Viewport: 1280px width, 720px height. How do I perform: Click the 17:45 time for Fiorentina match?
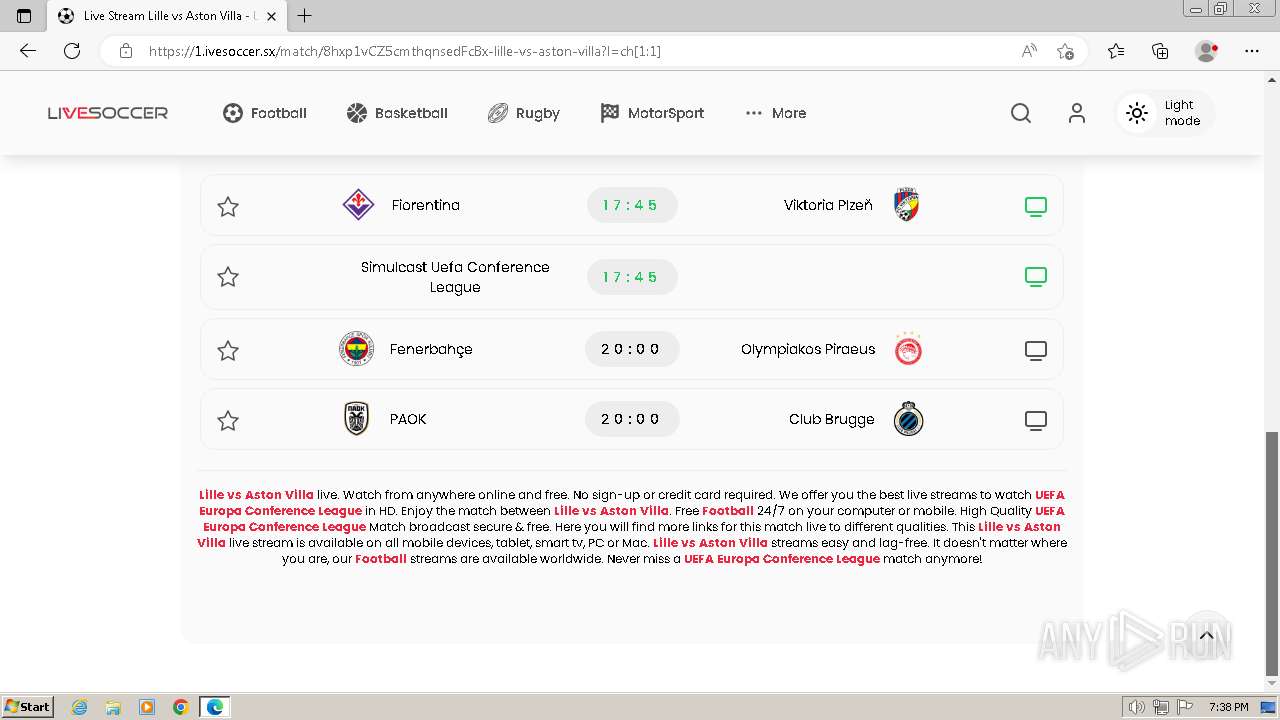pyautogui.click(x=632, y=205)
